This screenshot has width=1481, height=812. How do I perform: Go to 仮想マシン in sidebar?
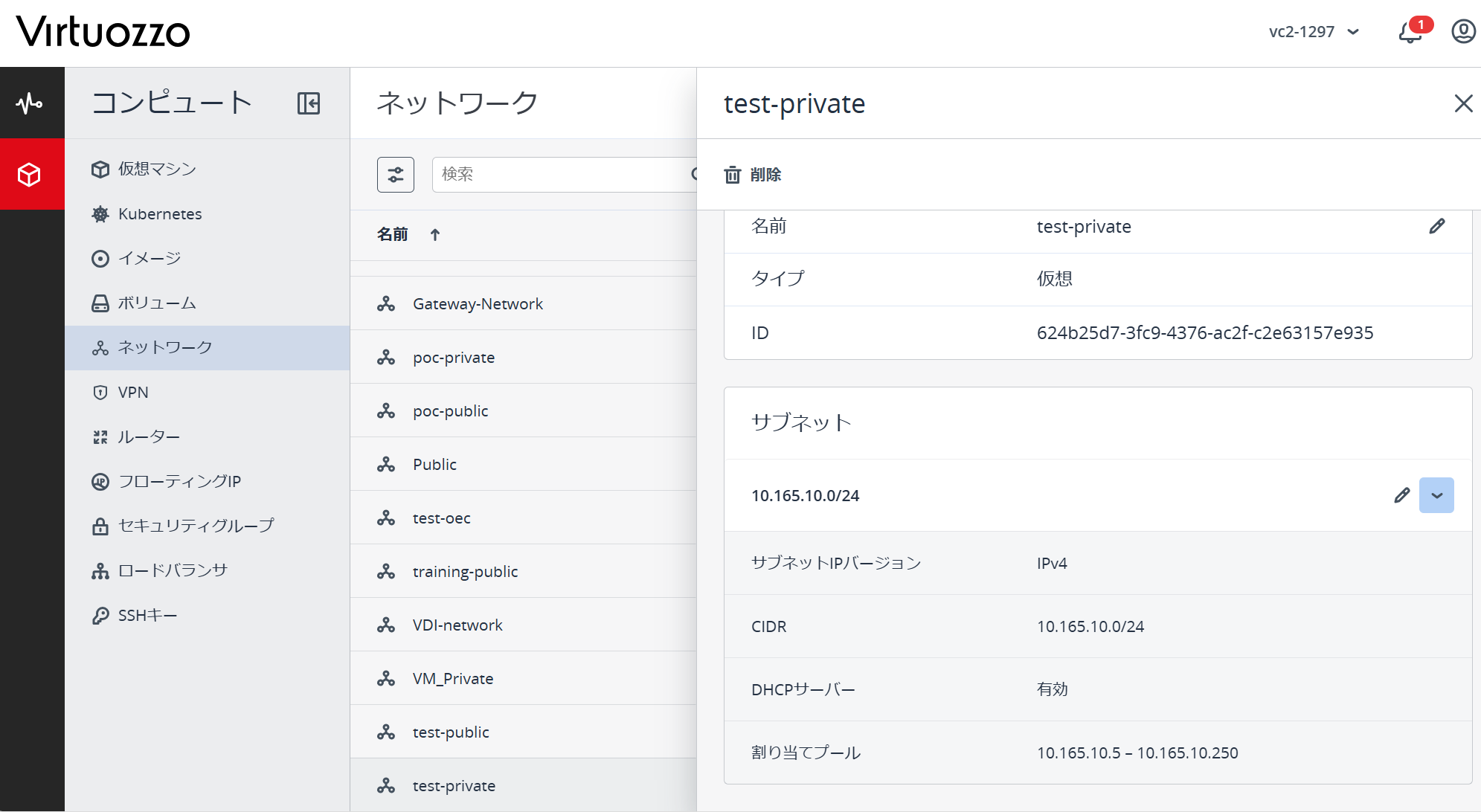[157, 170]
